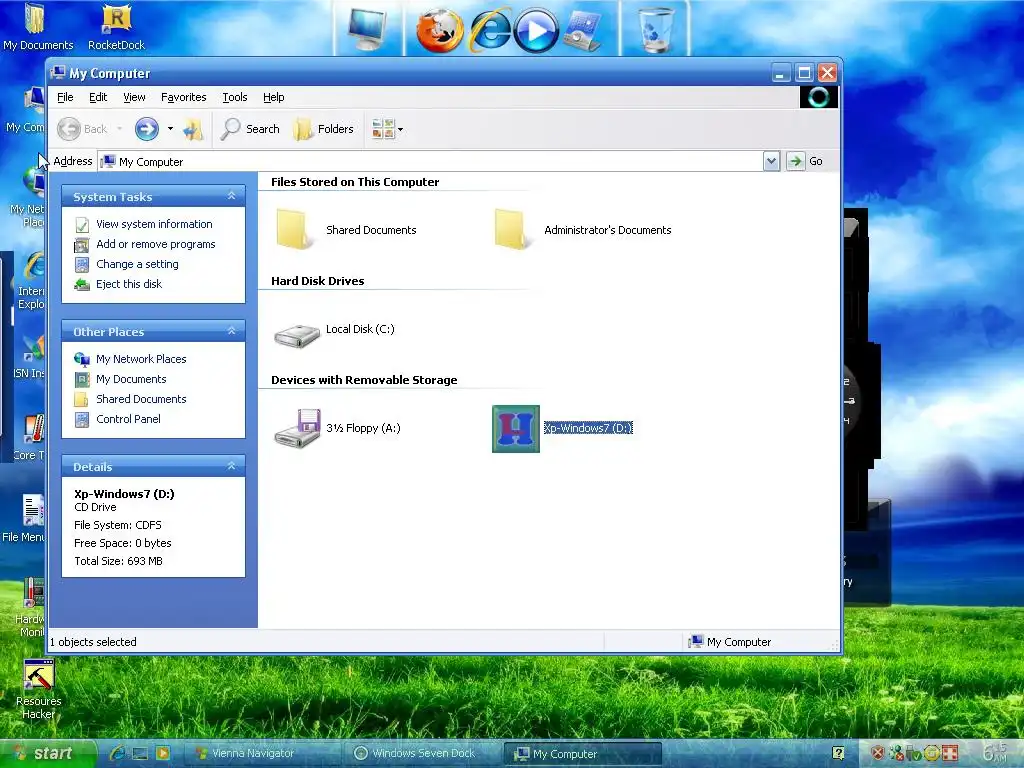
Task: Select the Xp-Windows7 (D:) CD drive icon
Action: tap(516, 428)
